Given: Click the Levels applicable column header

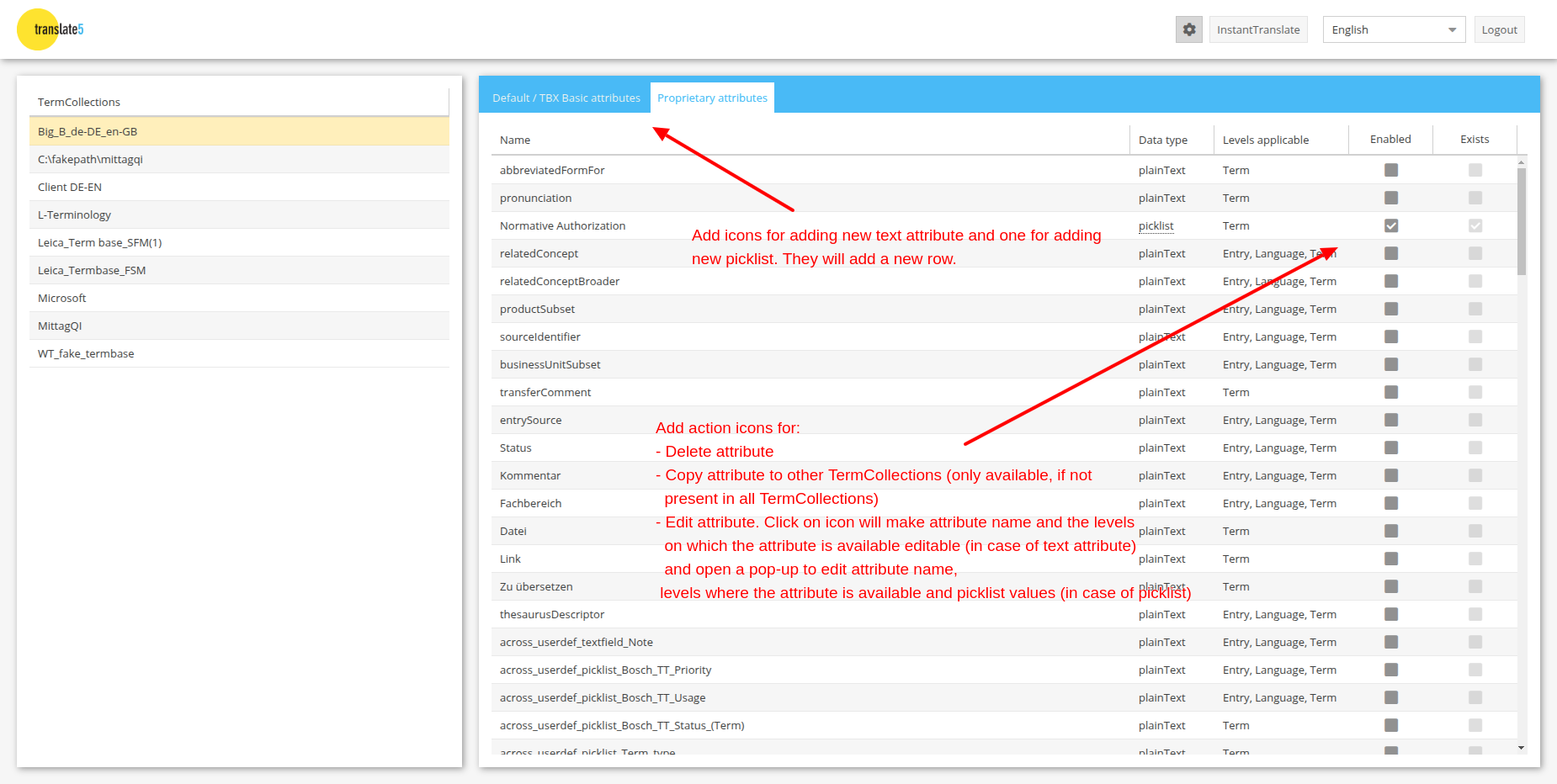Looking at the screenshot, I should pos(1265,140).
